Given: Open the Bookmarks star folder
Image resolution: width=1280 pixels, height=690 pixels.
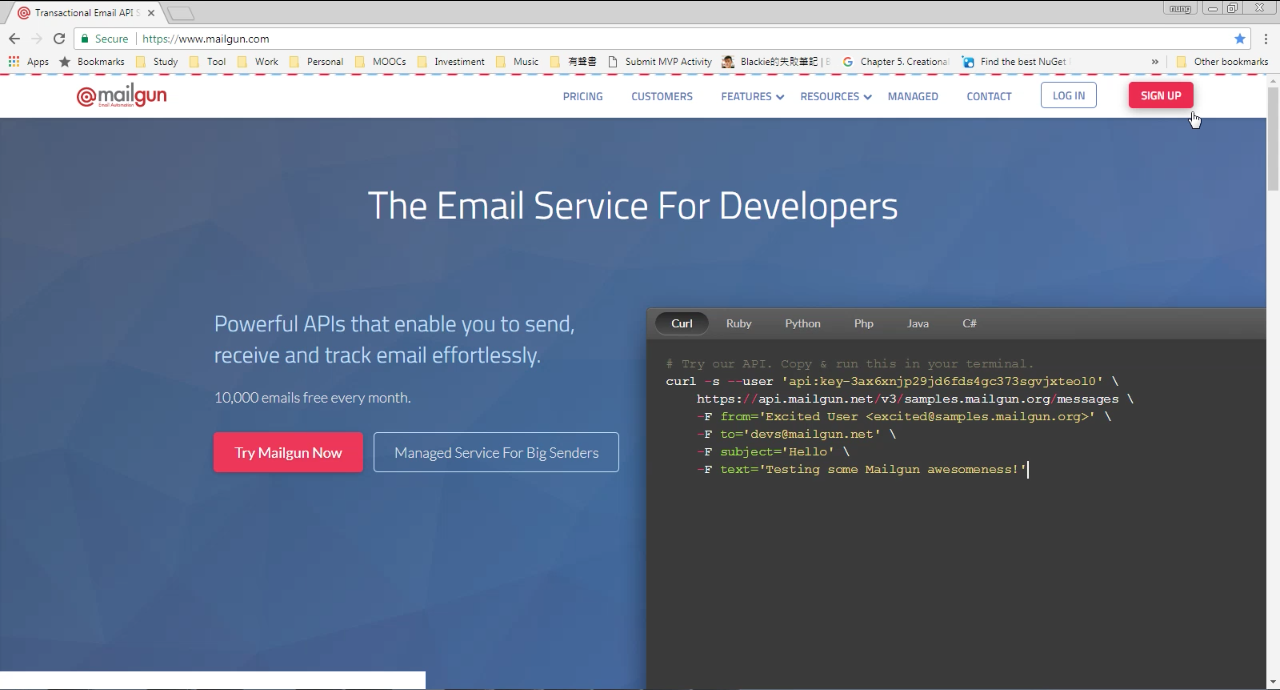Looking at the screenshot, I should tap(92, 62).
